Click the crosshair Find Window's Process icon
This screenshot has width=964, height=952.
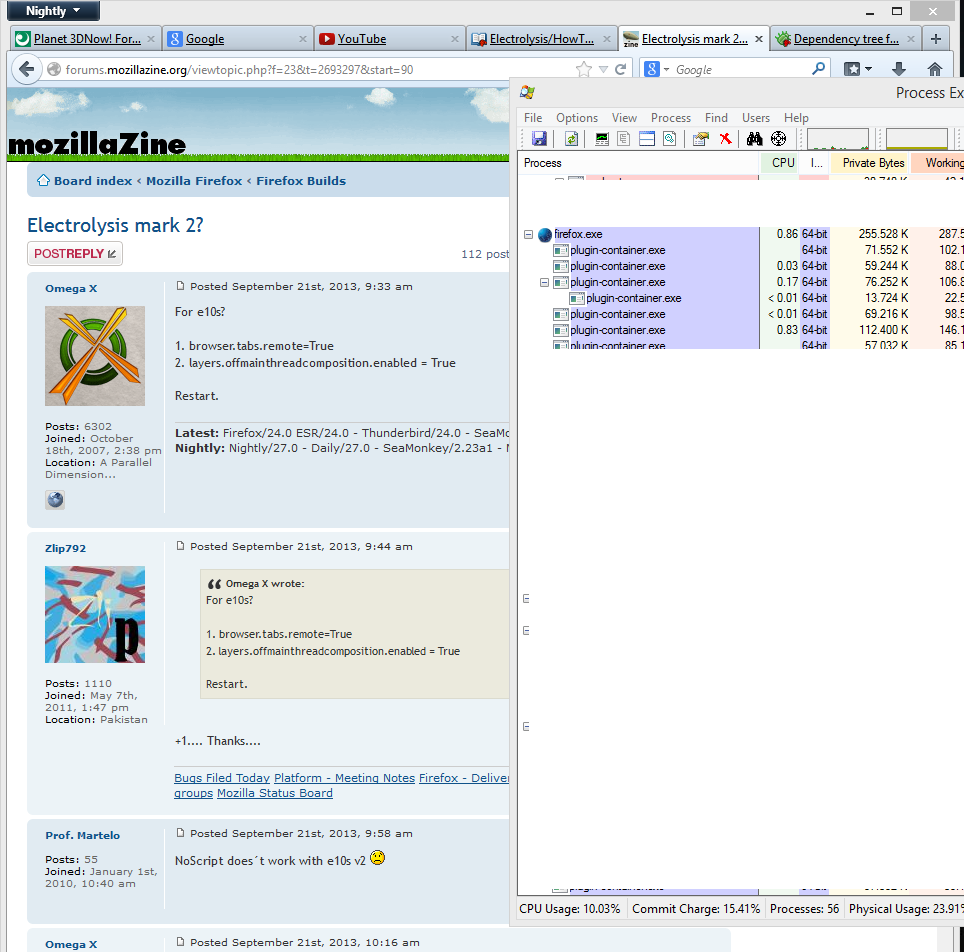tap(778, 138)
